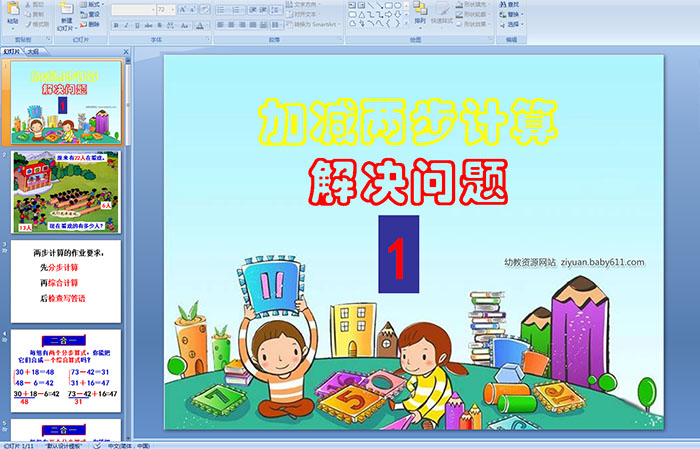Click the Find (查找) binoculars icon
700x449 pixels.
[x=503, y=4]
